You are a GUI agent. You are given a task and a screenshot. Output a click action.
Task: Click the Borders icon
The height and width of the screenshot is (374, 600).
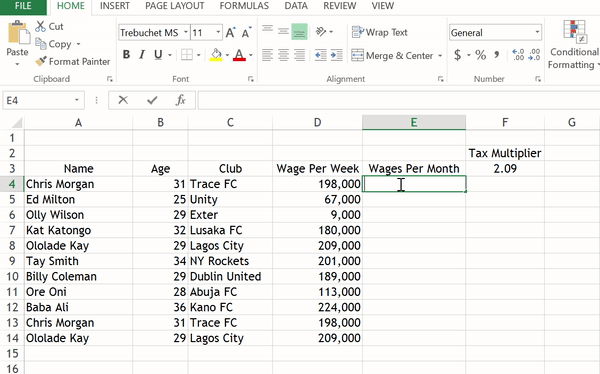[x=187, y=55]
